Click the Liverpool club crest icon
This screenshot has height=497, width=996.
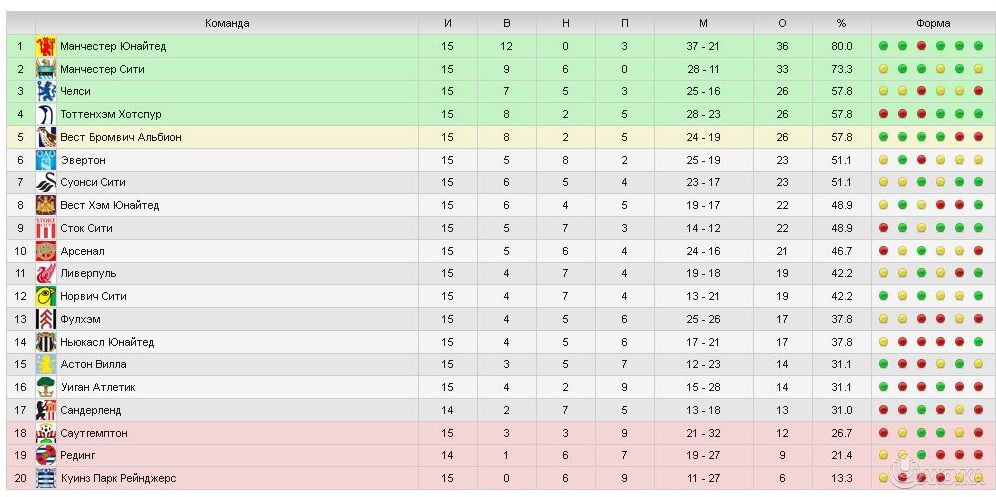pyautogui.click(x=45, y=273)
